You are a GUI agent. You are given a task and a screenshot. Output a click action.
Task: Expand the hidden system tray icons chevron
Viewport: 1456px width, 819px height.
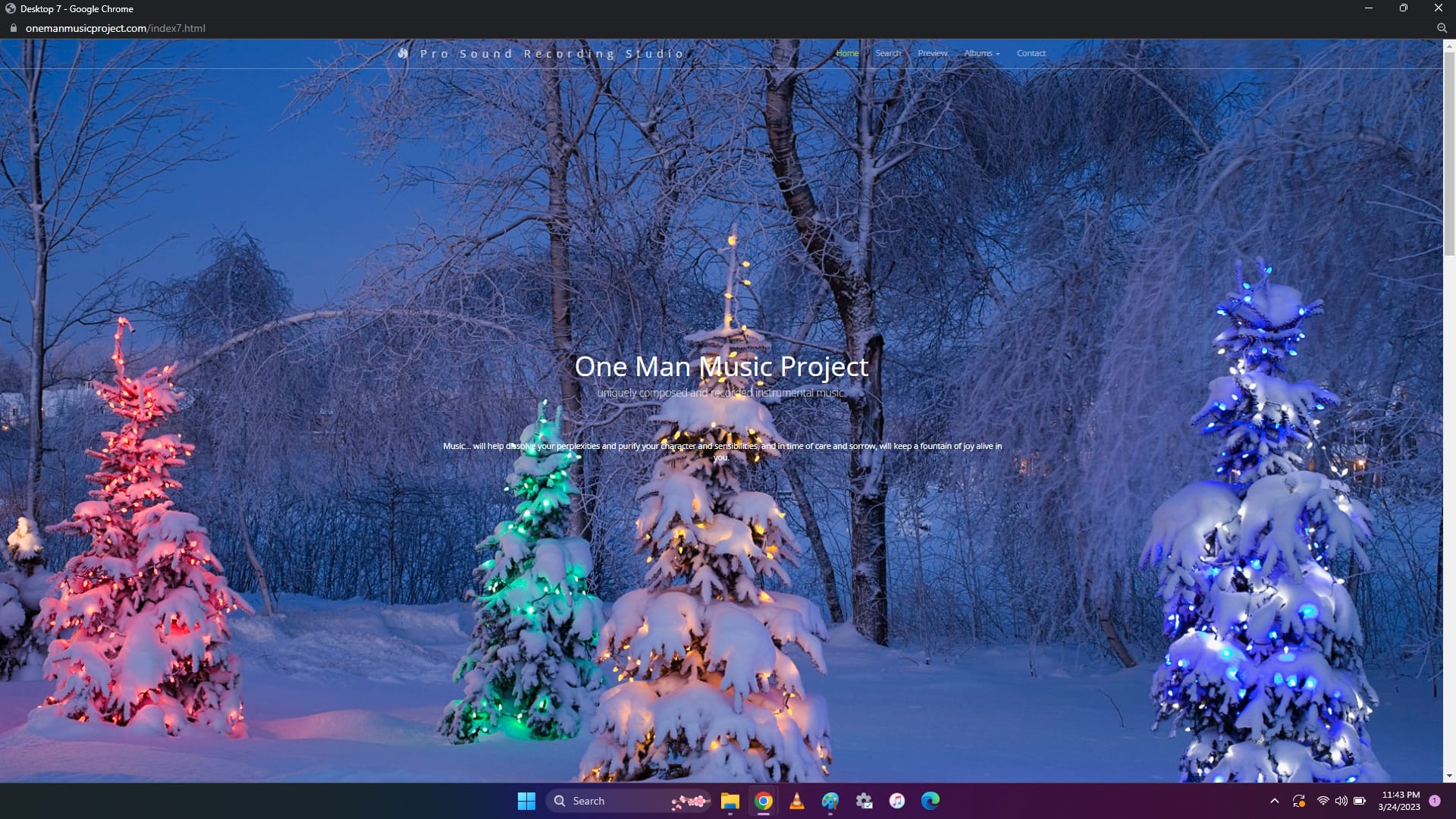[1275, 801]
